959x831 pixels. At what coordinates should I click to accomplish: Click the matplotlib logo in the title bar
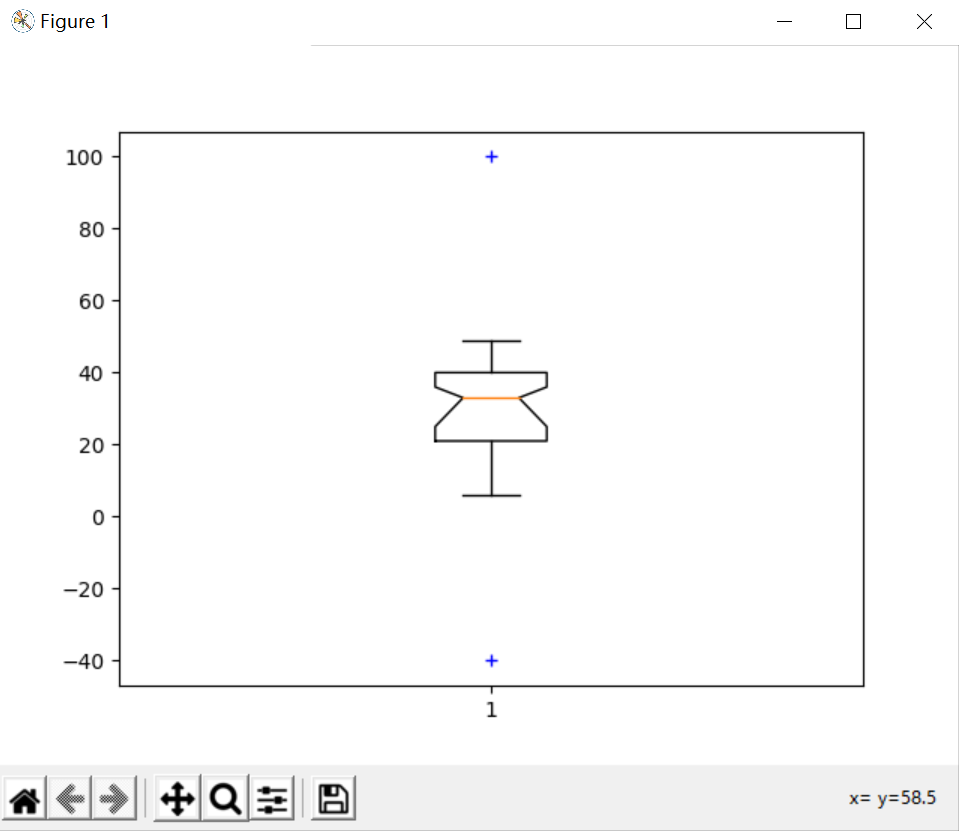22,20
